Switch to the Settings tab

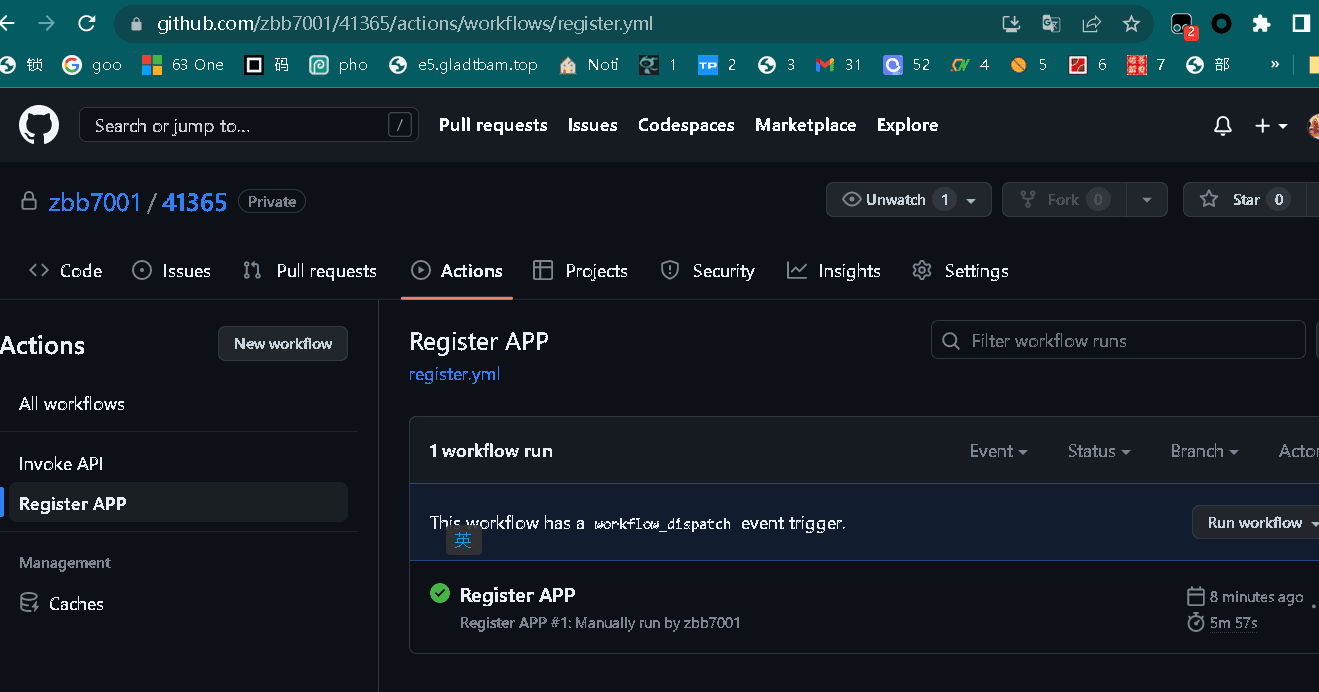(960, 271)
